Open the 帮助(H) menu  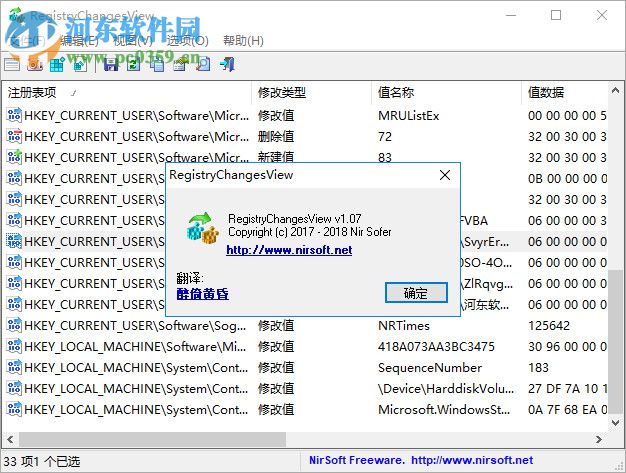[x=243, y=40]
